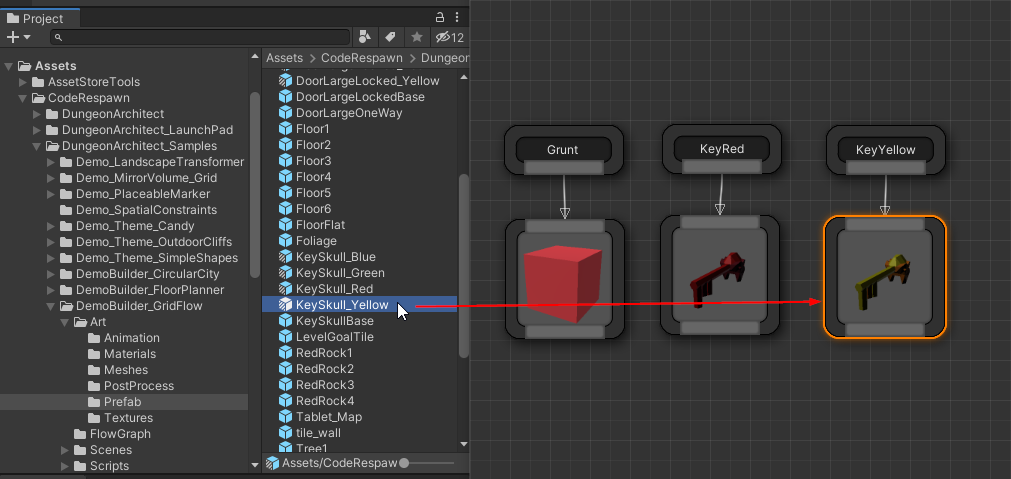Click the Search by Type filter icon
Screen dimensions: 1011x479
coord(365,37)
